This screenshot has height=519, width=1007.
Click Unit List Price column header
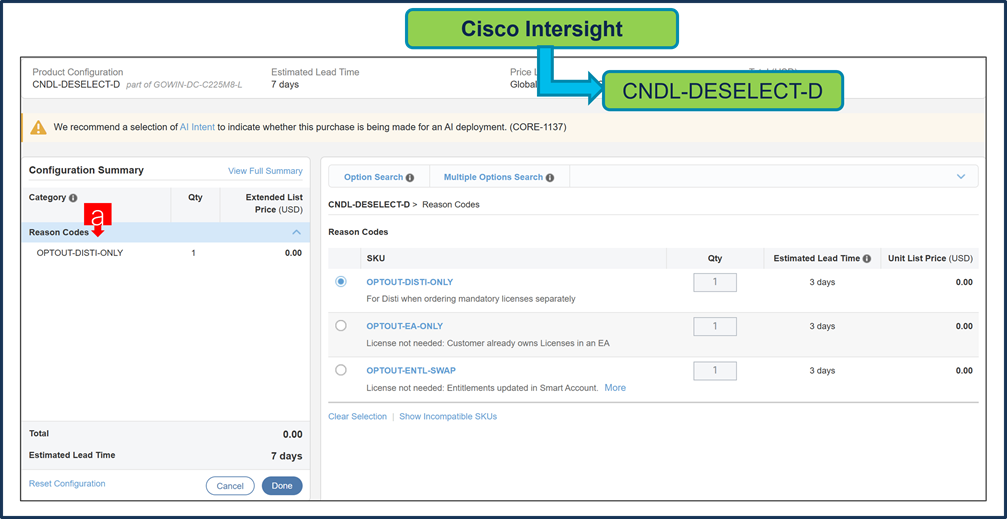[x=930, y=258]
